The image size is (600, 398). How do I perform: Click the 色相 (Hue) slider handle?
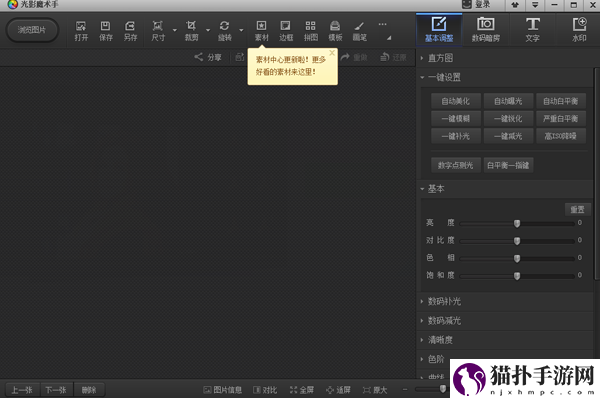(517, 258)
